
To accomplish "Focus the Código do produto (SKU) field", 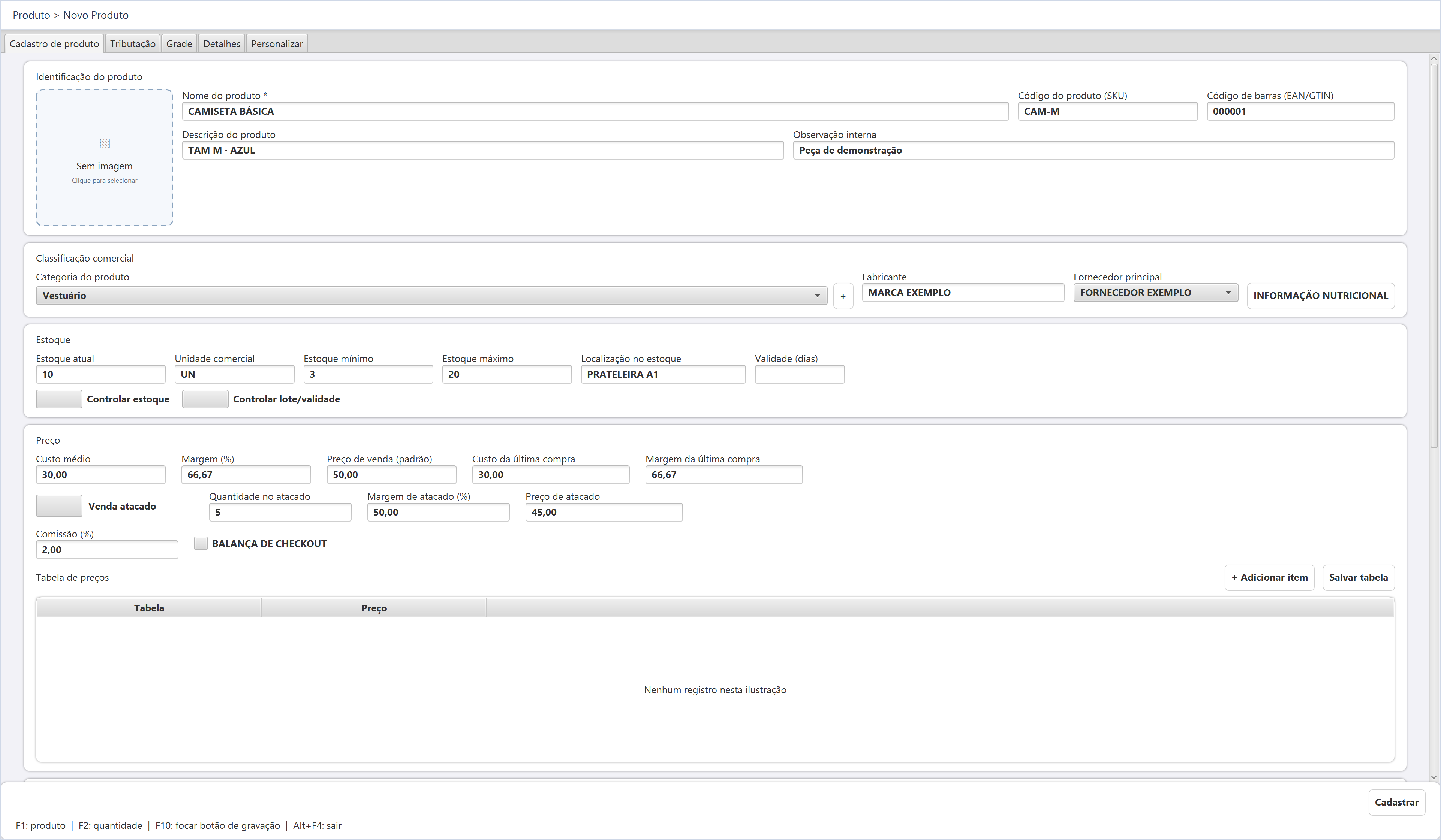I will click(x=1108, y=111).
